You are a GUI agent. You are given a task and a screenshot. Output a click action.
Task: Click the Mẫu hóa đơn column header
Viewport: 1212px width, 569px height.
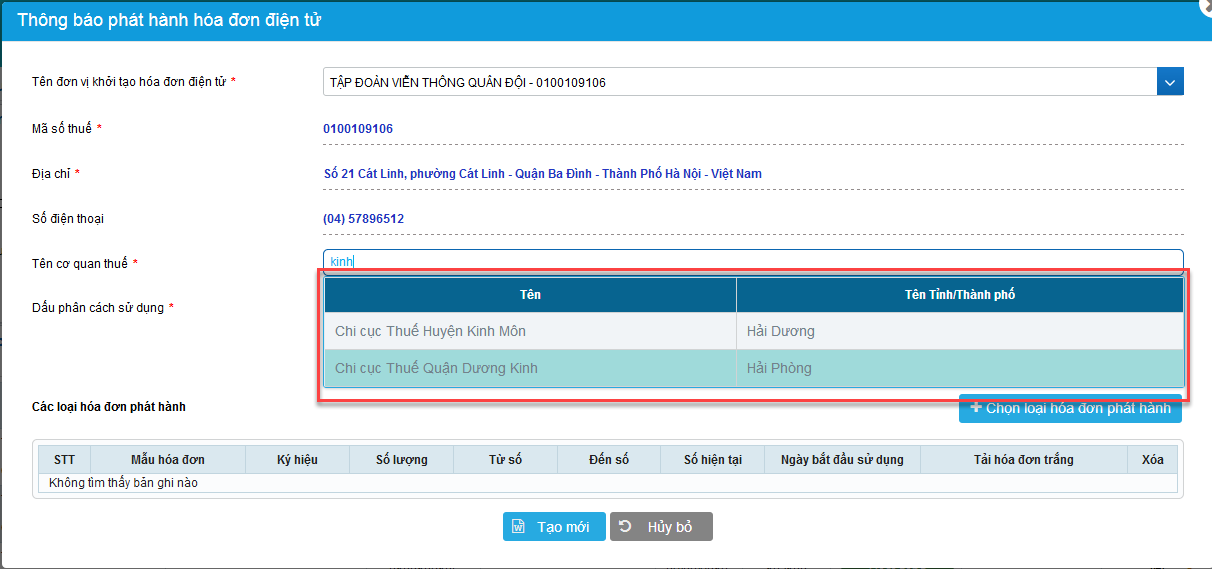coord(168,459)
